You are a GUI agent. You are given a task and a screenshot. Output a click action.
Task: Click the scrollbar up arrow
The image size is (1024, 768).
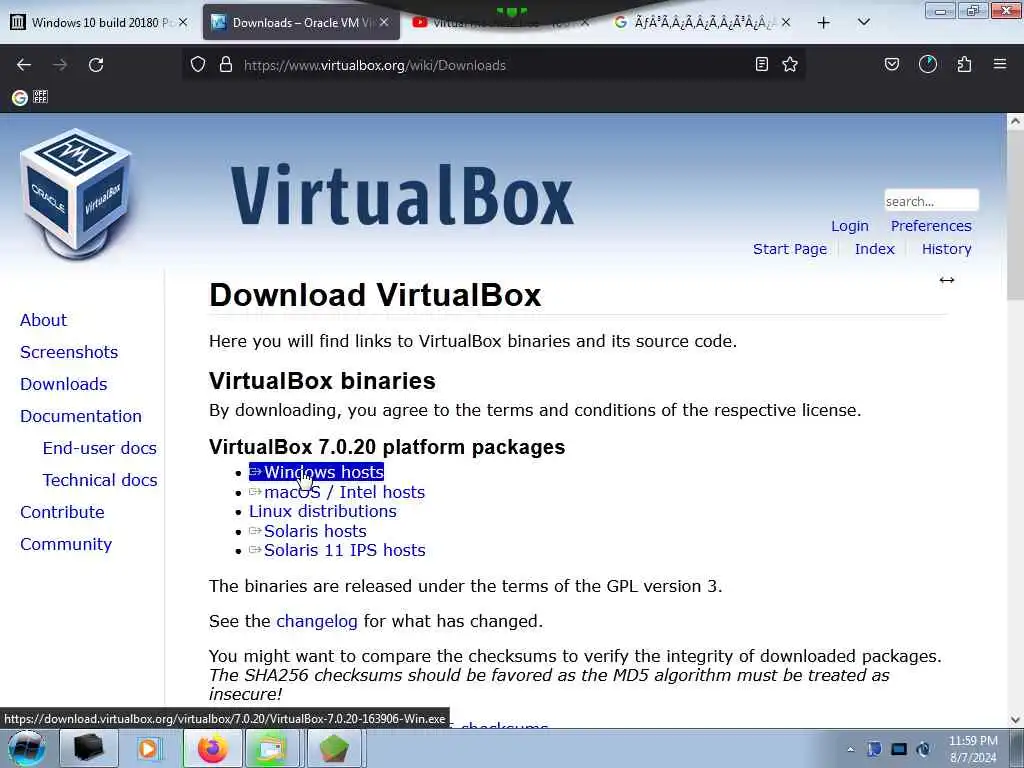click(x=1015, y=121)
